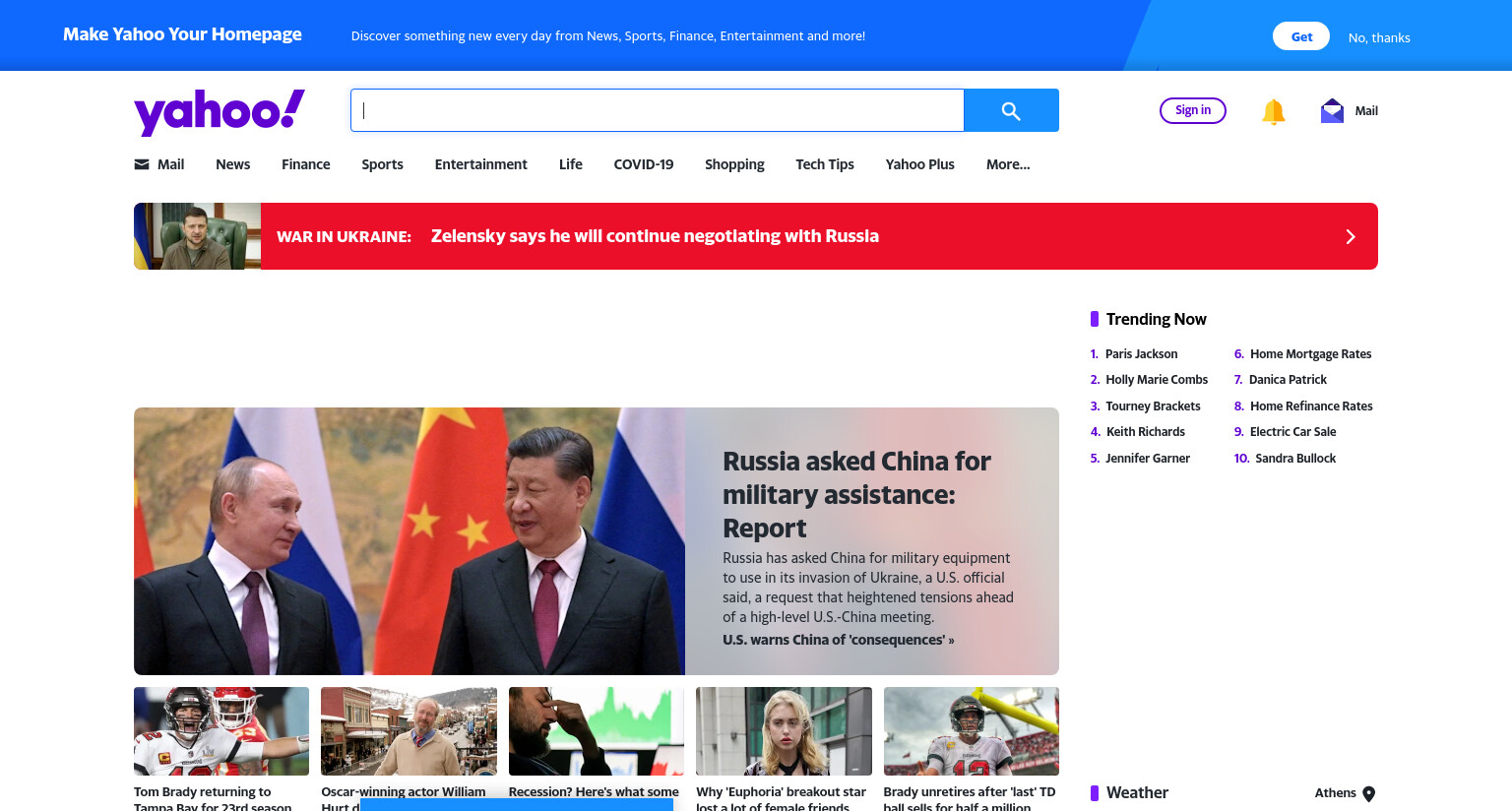
Task: Open the Sports navigation item
Action: coord(382,164)
